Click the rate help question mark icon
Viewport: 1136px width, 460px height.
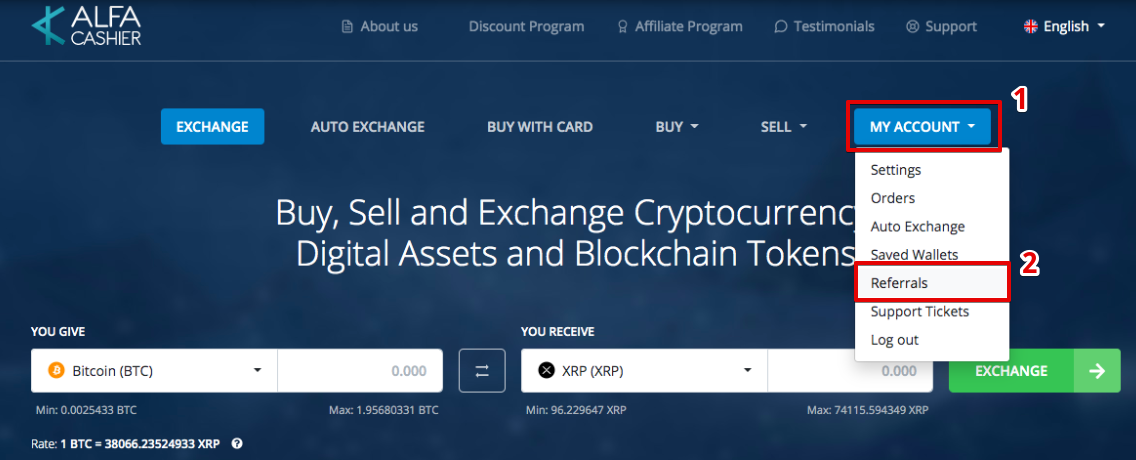pyautogui.click(x=236, y=443)
